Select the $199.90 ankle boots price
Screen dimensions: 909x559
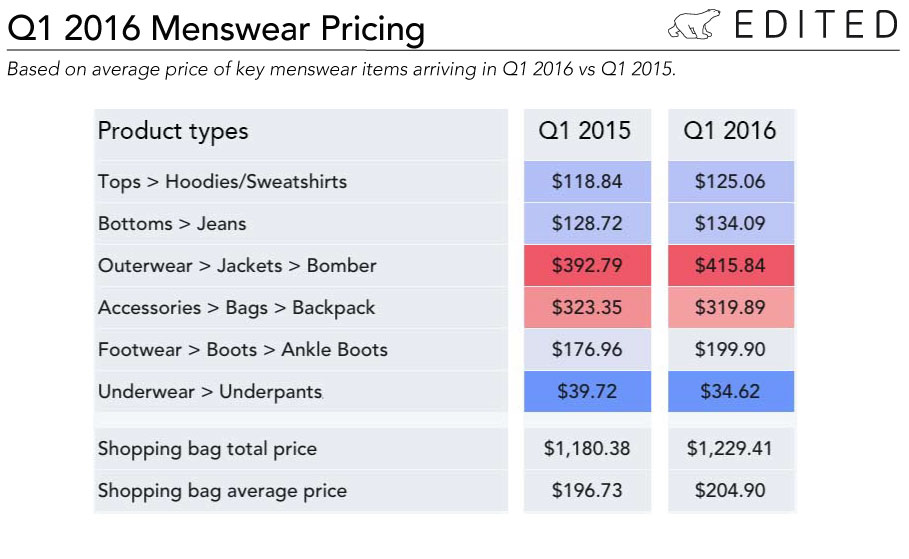pyautogui.click(x=731, y=350)
